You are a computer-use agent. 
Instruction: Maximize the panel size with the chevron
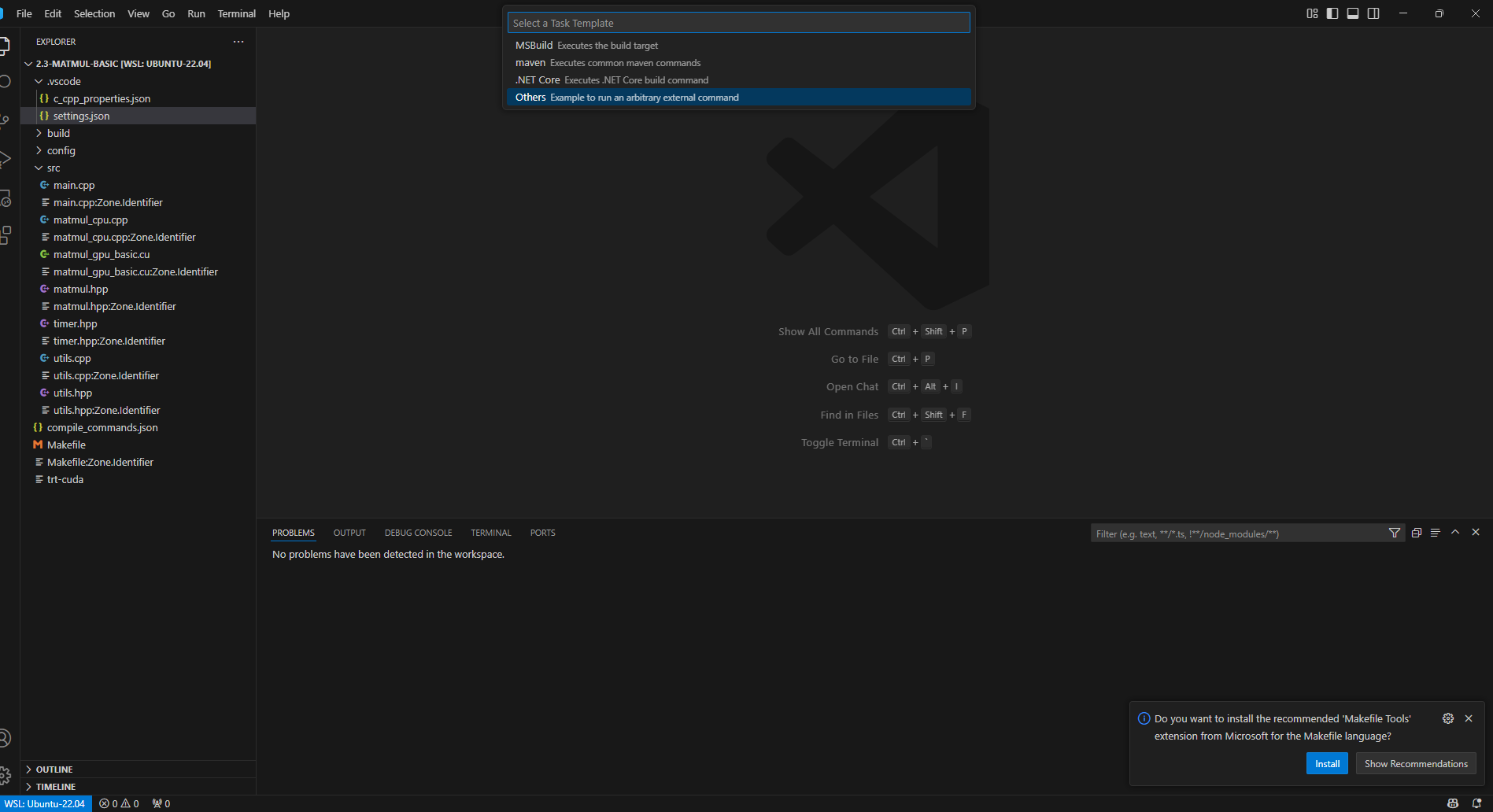coord(1455,532)
